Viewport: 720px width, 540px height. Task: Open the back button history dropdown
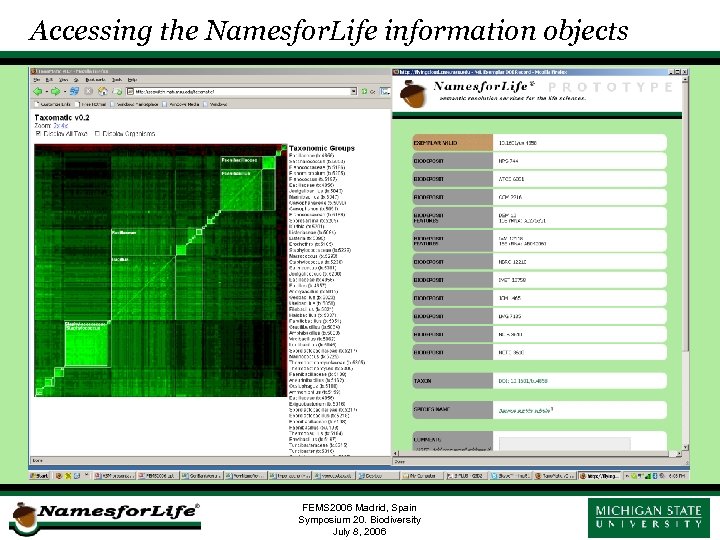point(46,92)
